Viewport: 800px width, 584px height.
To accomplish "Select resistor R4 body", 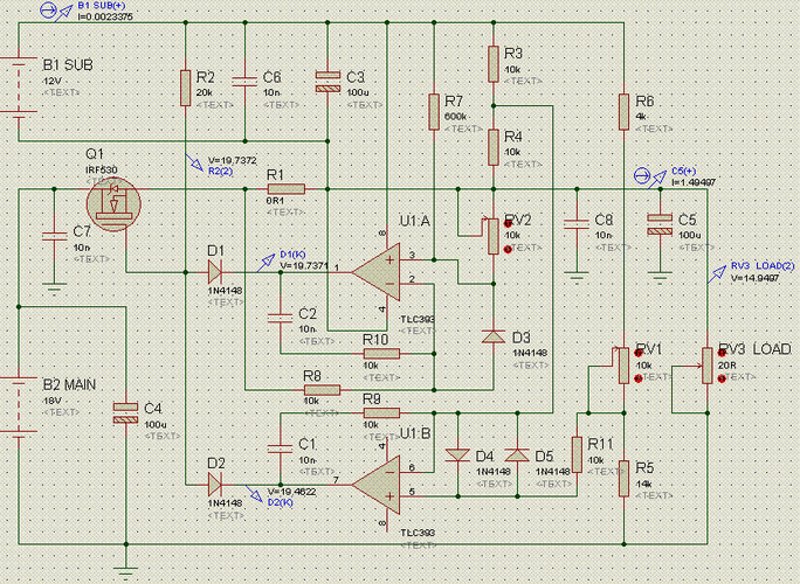I will pos(493,147).
